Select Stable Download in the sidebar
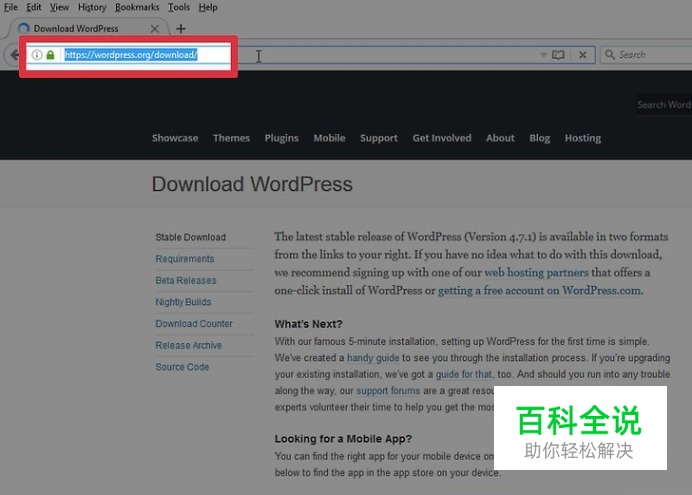Viewport: 692px width, 495px height. click(x=191, y=237)
